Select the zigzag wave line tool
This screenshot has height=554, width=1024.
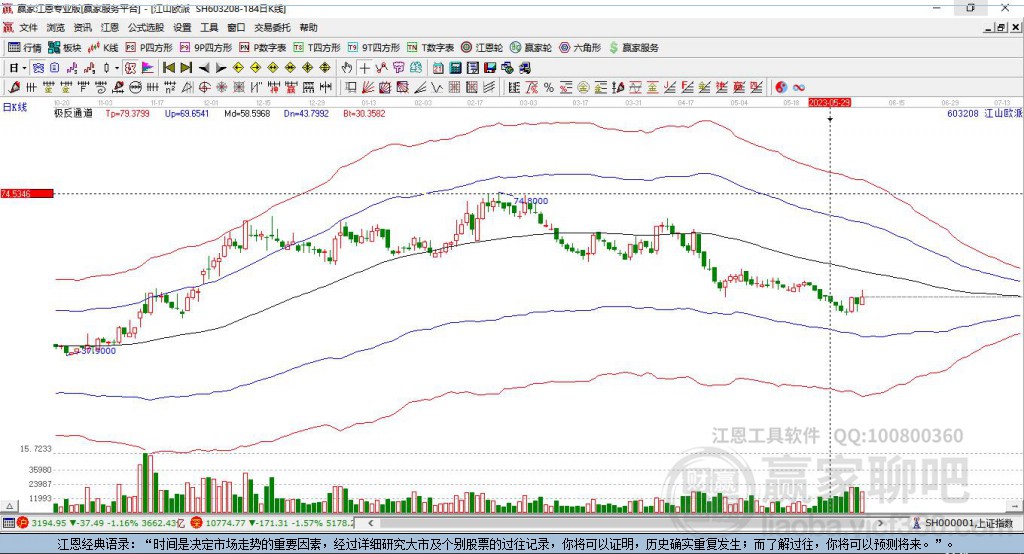tap(436, 88)
